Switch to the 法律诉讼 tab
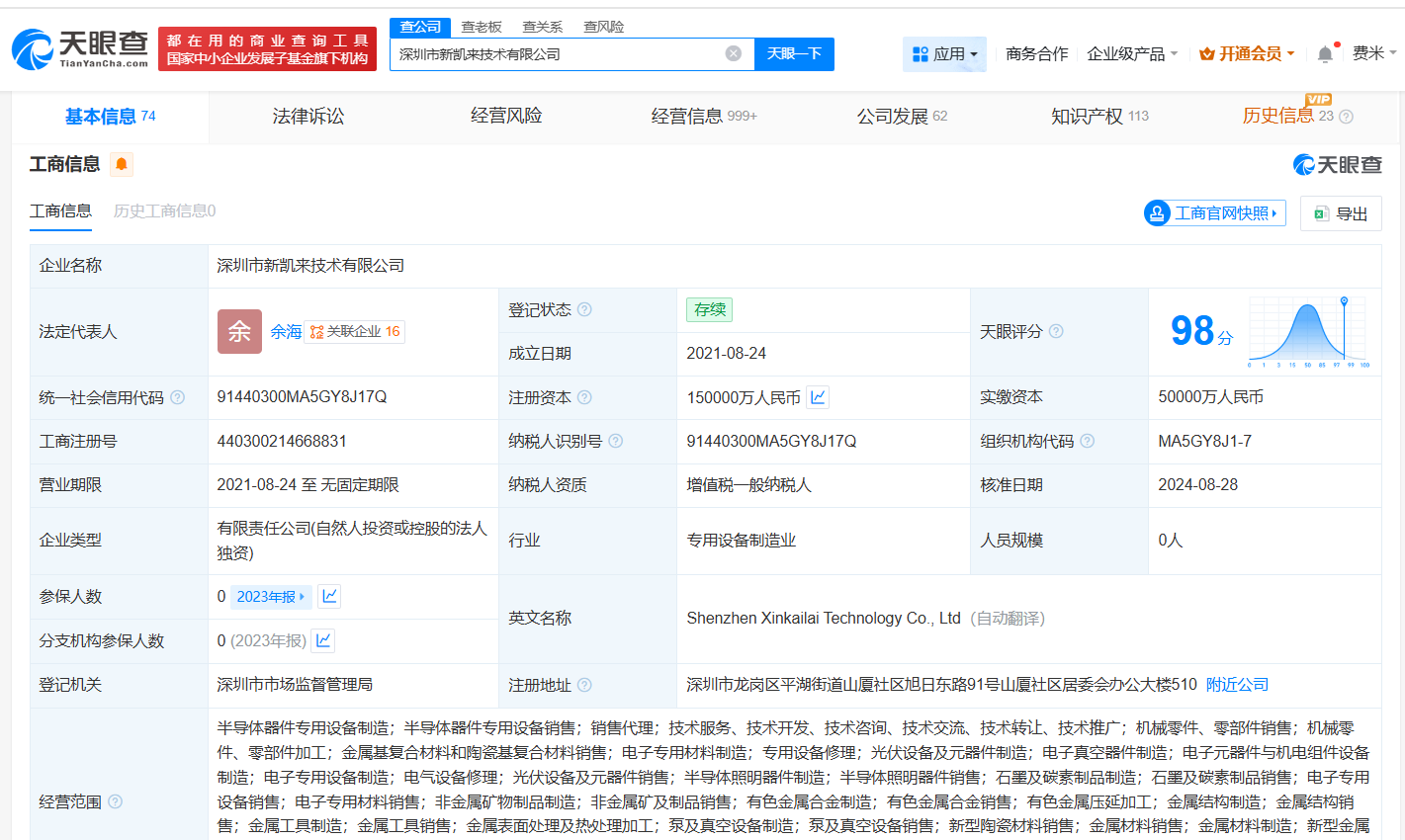 tap(307, 116)
